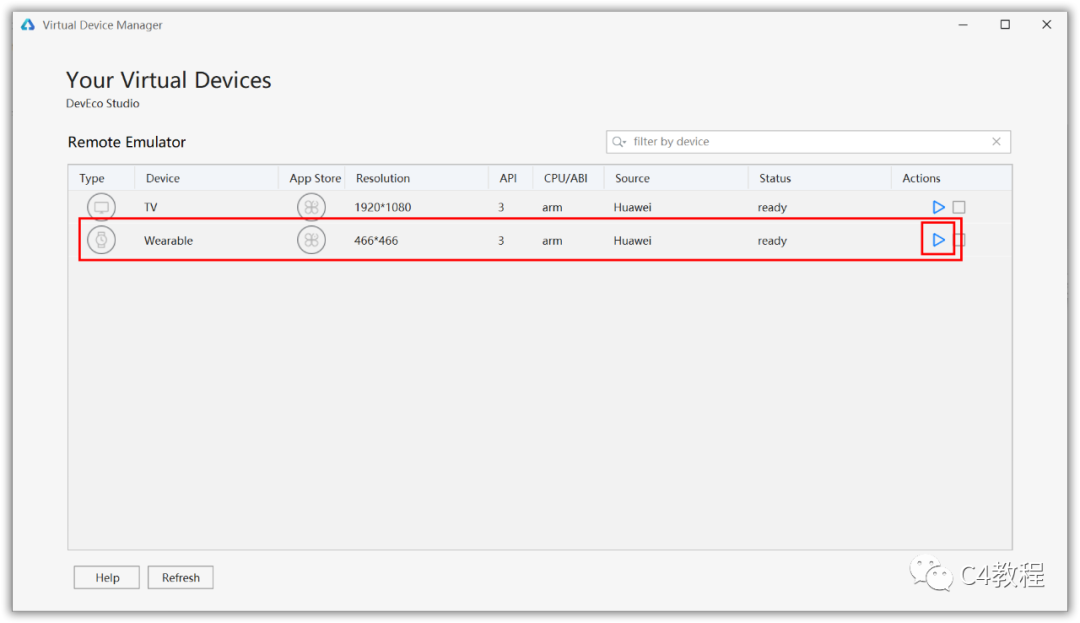Sort by the Type column header
The image size is (1080, 623).
point(101,178)
